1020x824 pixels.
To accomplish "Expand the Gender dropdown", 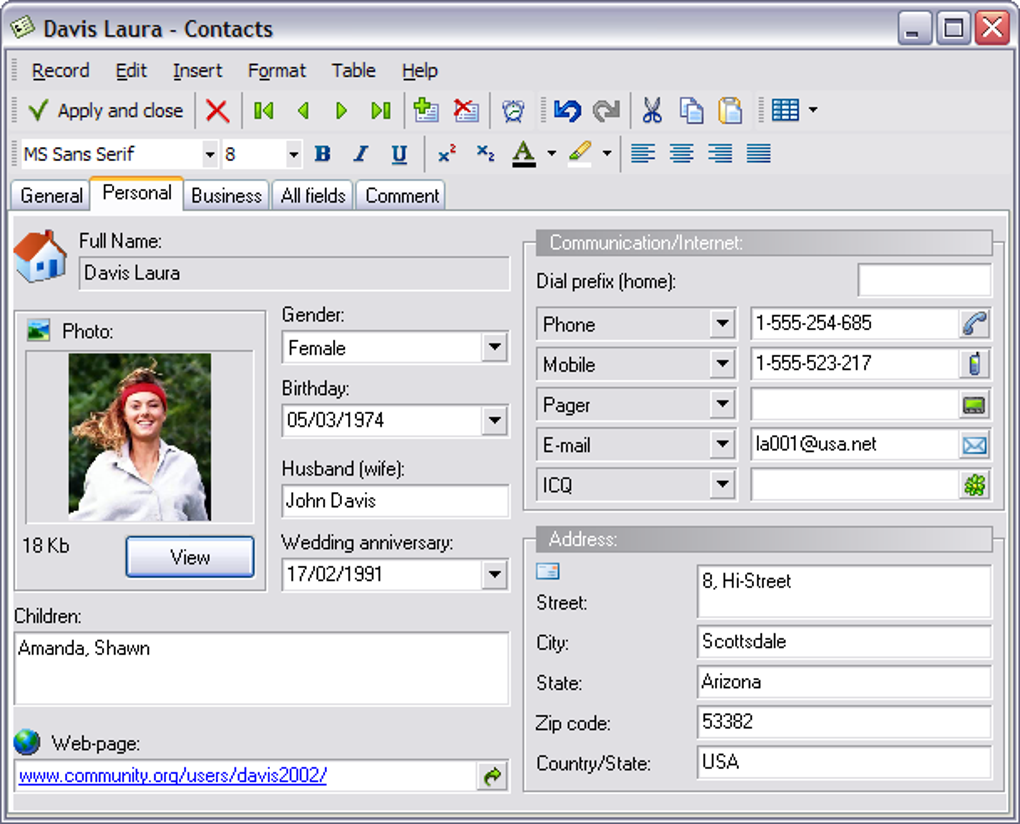I will coord(494,348).
